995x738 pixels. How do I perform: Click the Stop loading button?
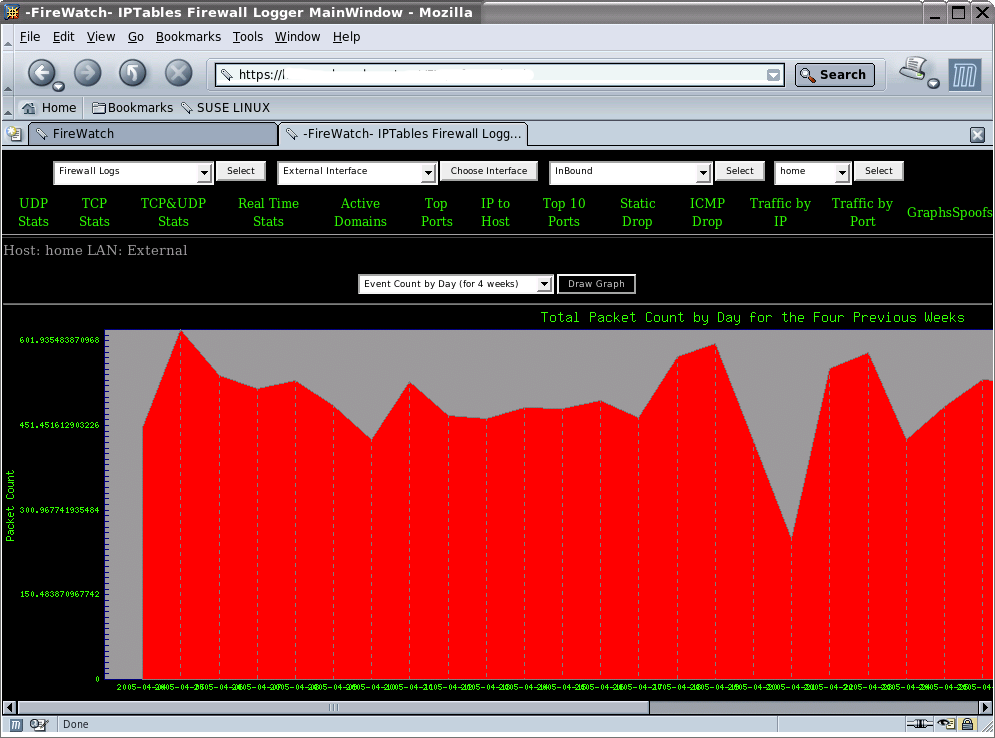click(x=178, y=73)
